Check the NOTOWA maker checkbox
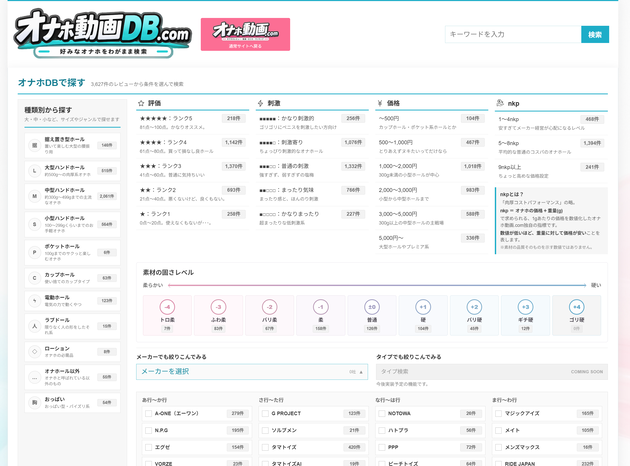The height and width of the screenshot is (466, 630). (382, 413)
